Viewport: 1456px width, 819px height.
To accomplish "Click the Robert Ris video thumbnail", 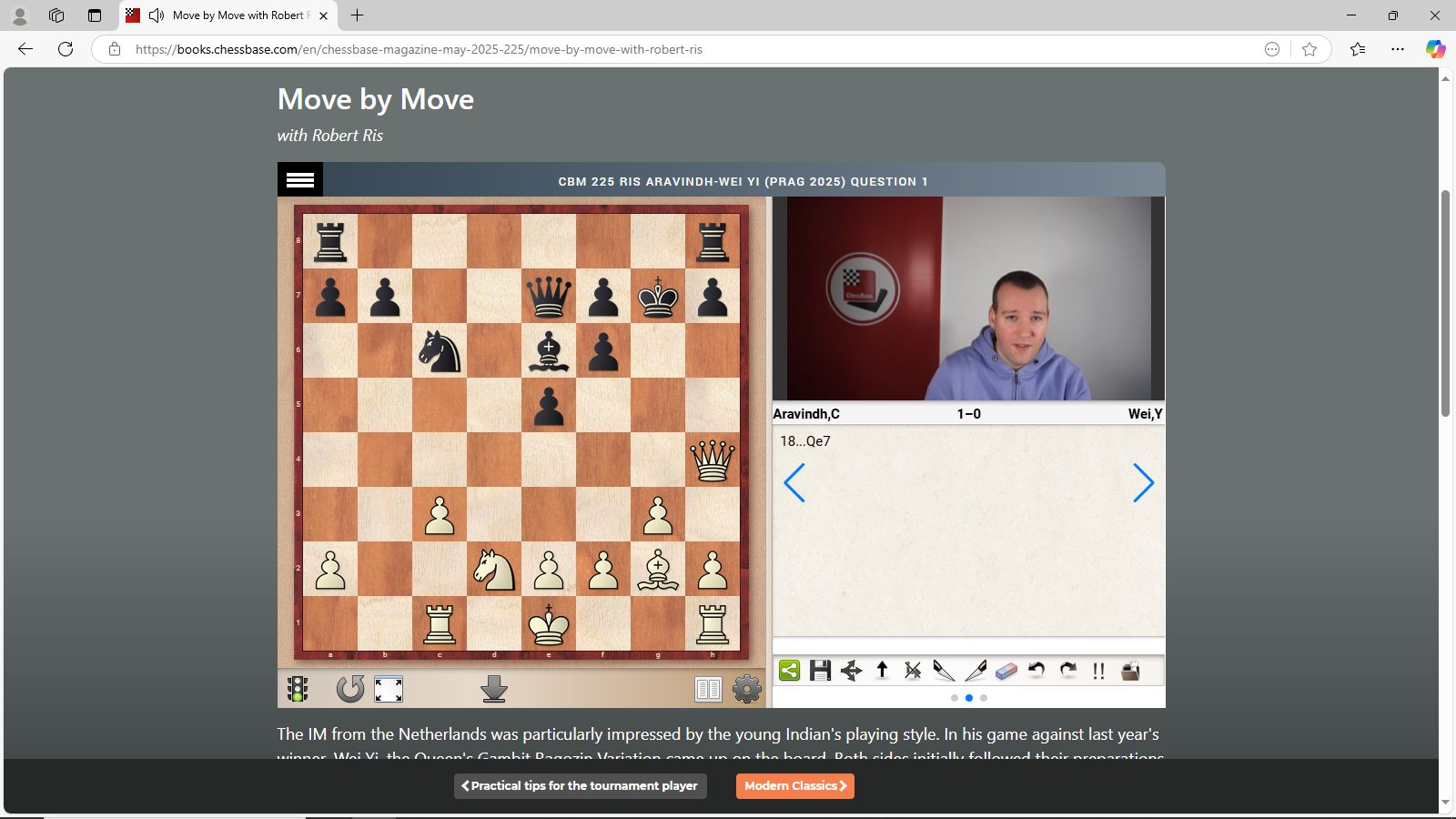I will pos(968,298).
